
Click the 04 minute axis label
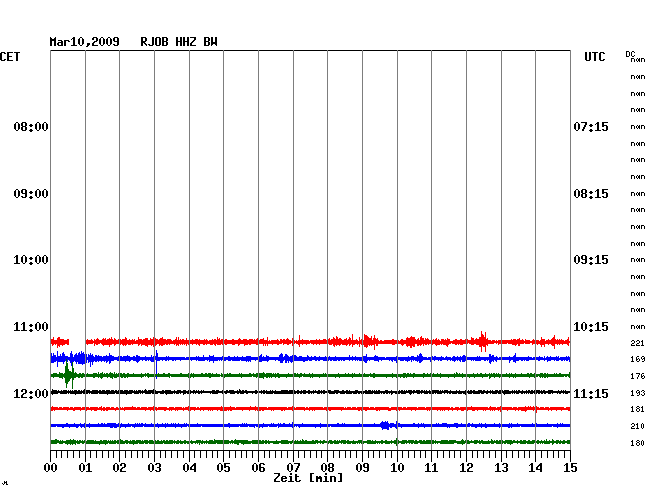tap(189, 468)
